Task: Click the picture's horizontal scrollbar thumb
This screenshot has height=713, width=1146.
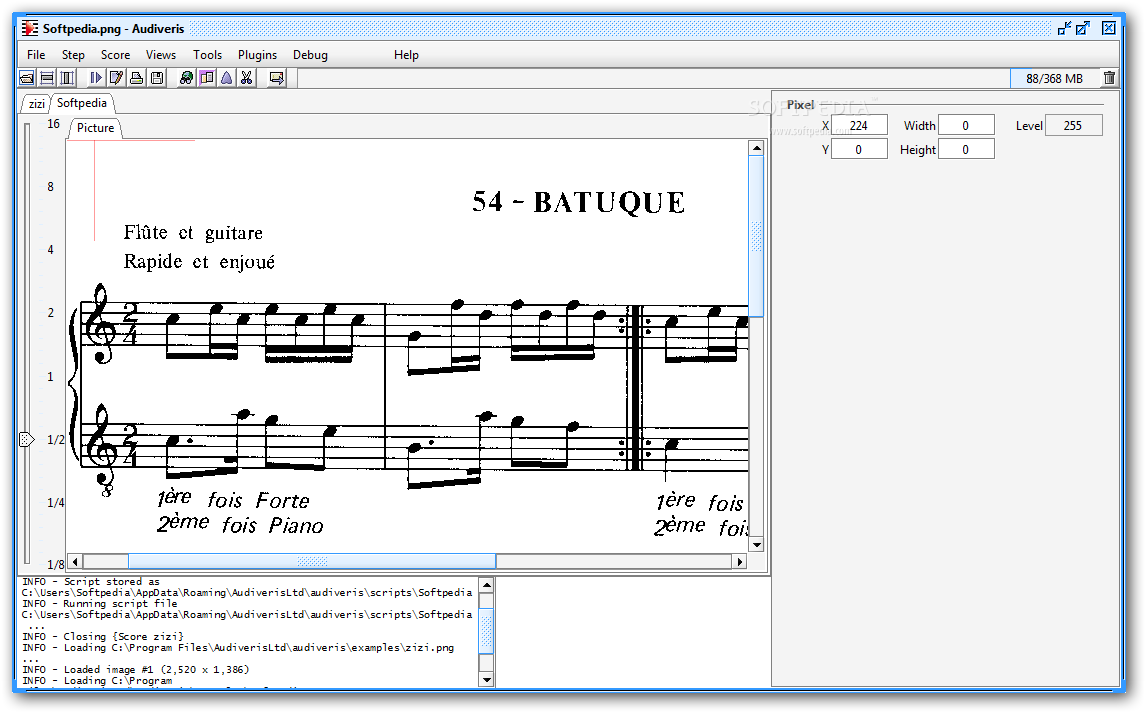Action: [x=312, y=562]
